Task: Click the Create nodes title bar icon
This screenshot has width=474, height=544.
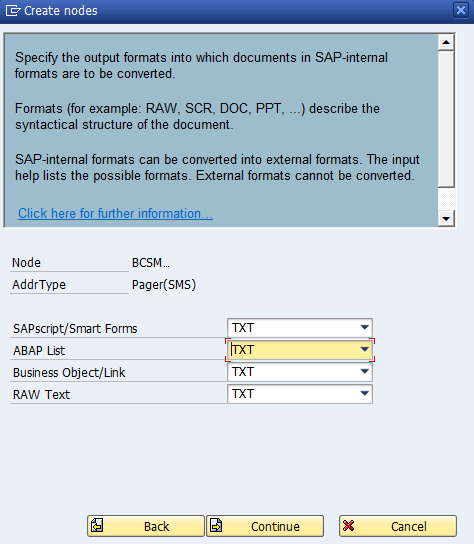Action: (12, 10)
